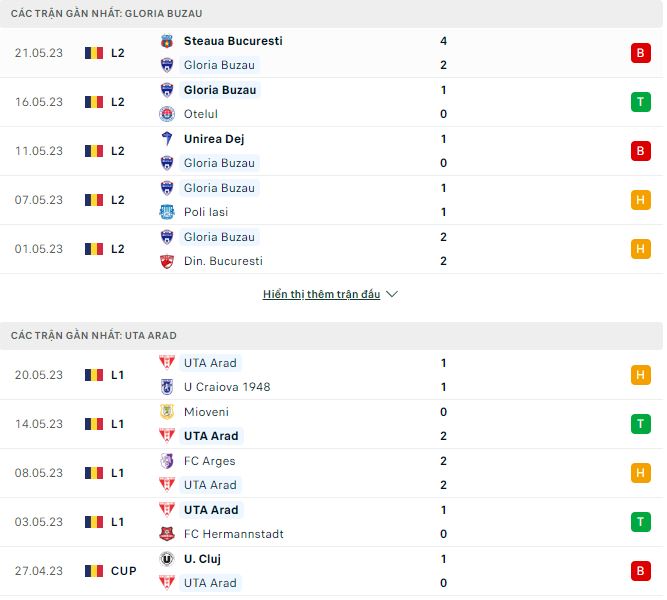Viewport: 667px width, 600px height.
Task: Click the red B badge for Steaua match
Action: tap(641, 53)
